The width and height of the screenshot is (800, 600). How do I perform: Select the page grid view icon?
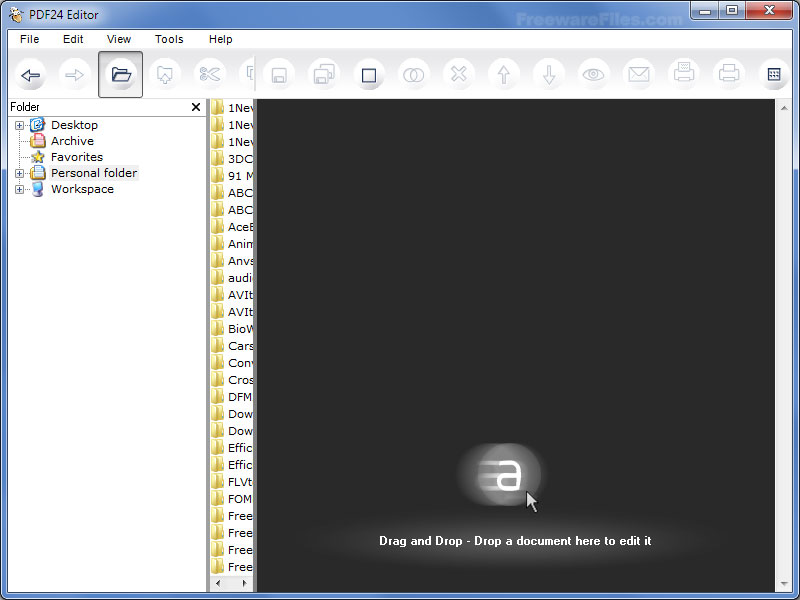pos(774,73)
